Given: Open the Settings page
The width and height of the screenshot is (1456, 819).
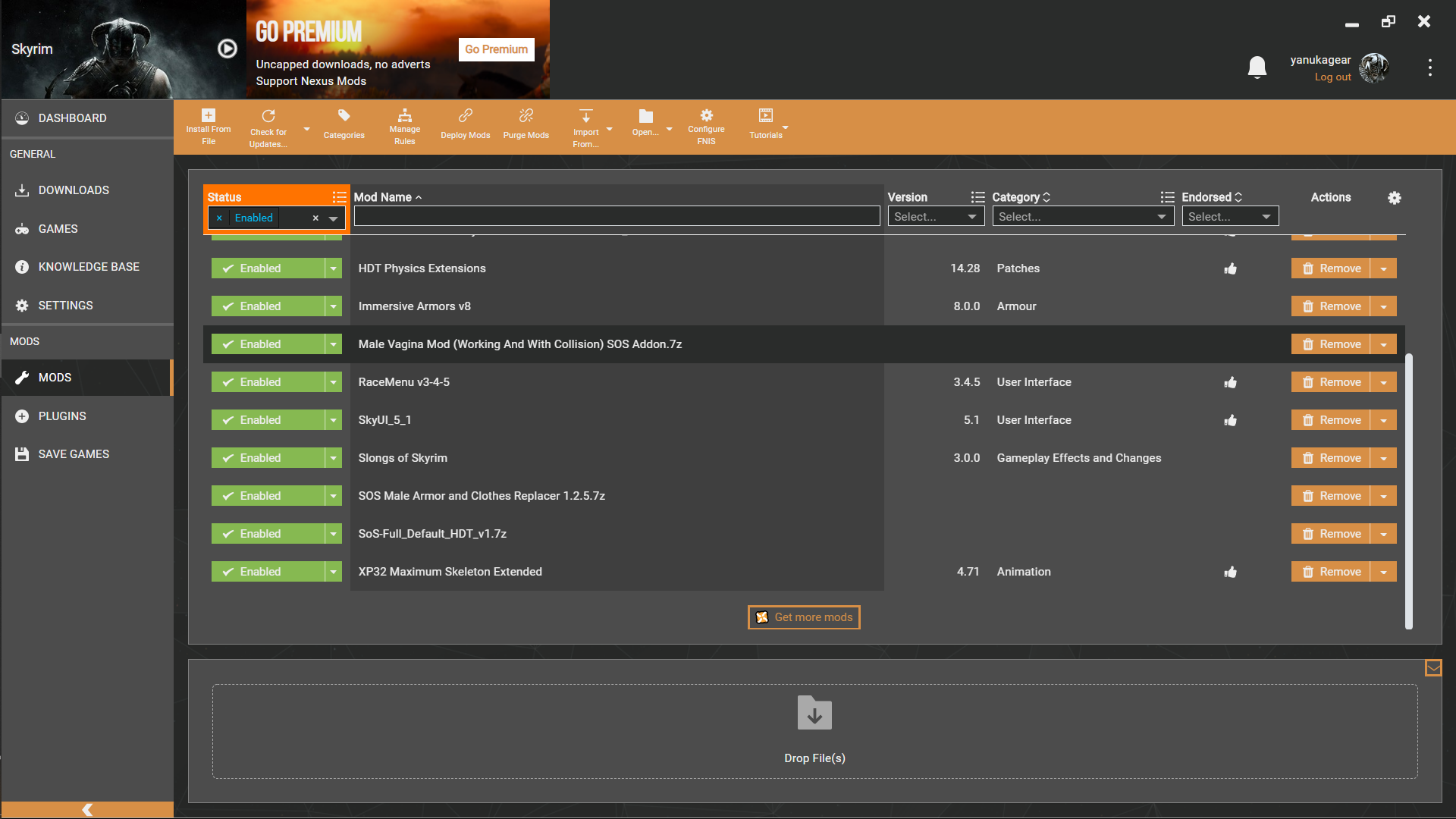Looking at the screenshot, I should tap(87, 306).
